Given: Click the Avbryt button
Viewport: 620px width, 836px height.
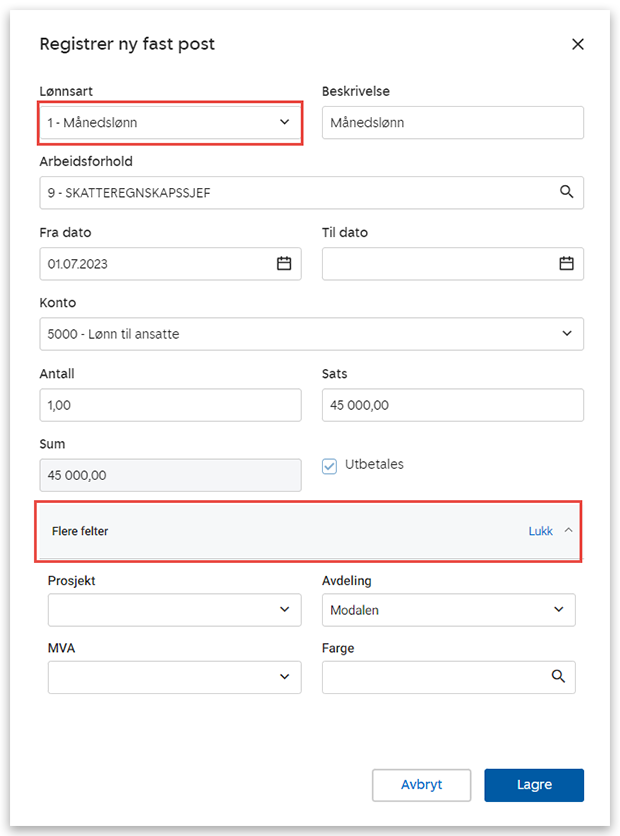Looking at the screenshot, I should 421,785.
